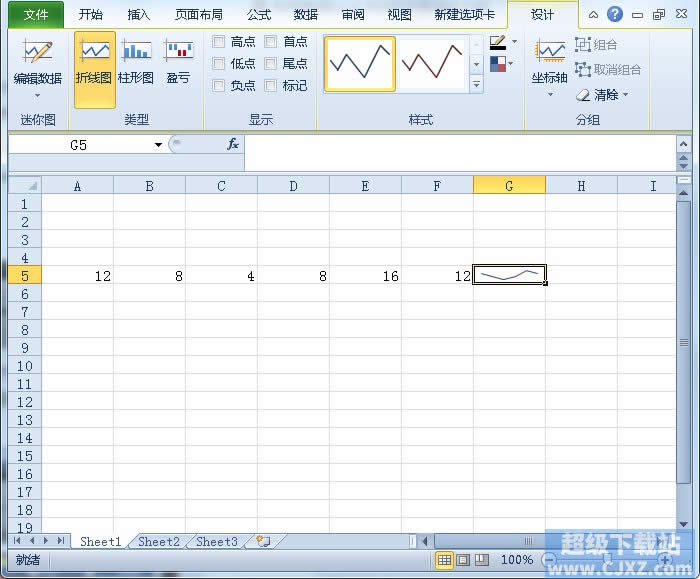
Task: Expand the 编辑数据 dropdown arrow
Action: pos(38,95)
